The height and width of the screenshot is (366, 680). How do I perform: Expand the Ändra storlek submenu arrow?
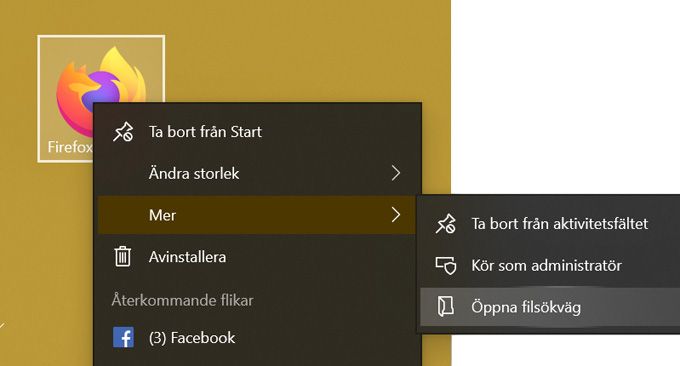click(x=396, y=173)
